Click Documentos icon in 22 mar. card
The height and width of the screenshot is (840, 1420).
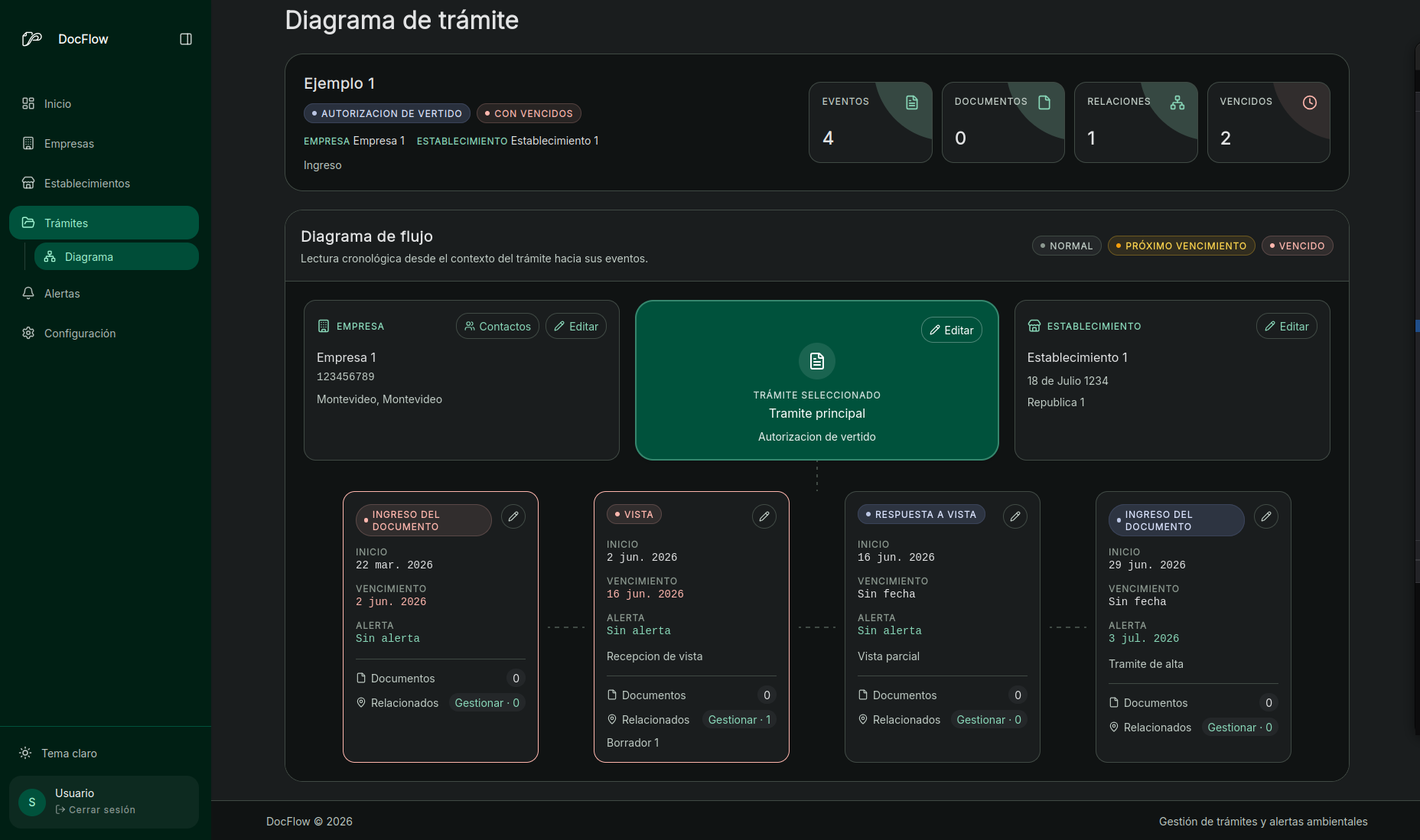click(x=361, y=678)
